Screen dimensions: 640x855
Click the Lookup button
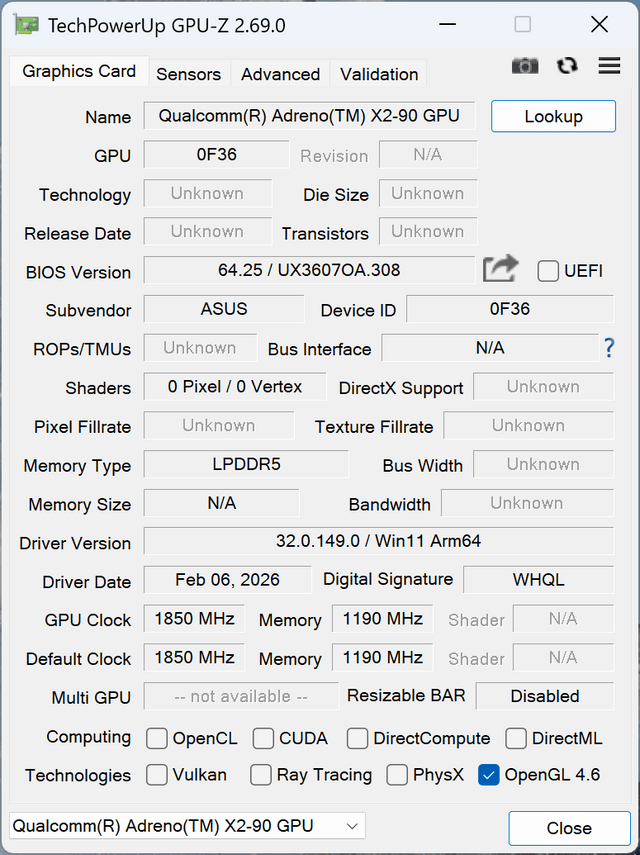coord(553,116)
